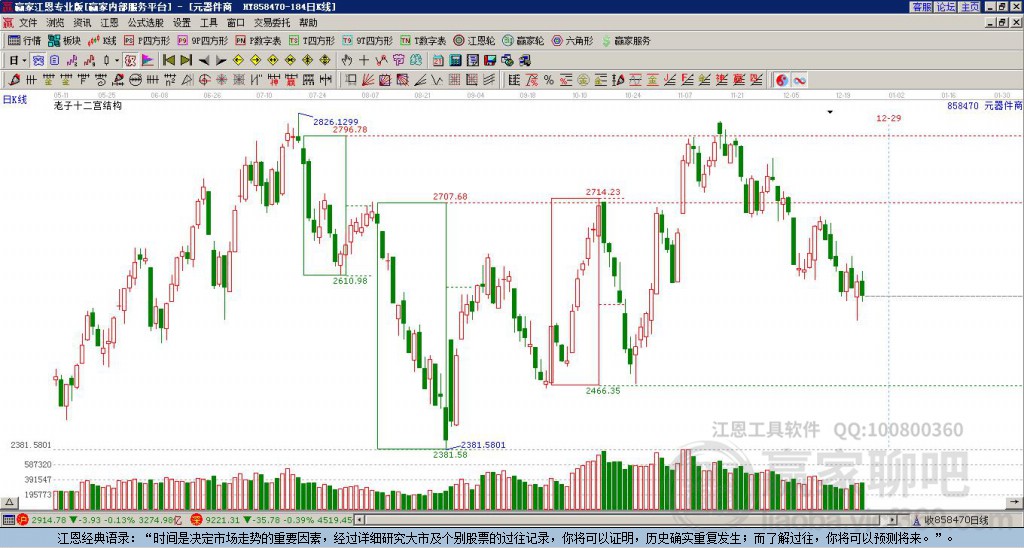Screen dimensions: 1024x548
Task: Open the calculator icon
Action: (455, 61)
